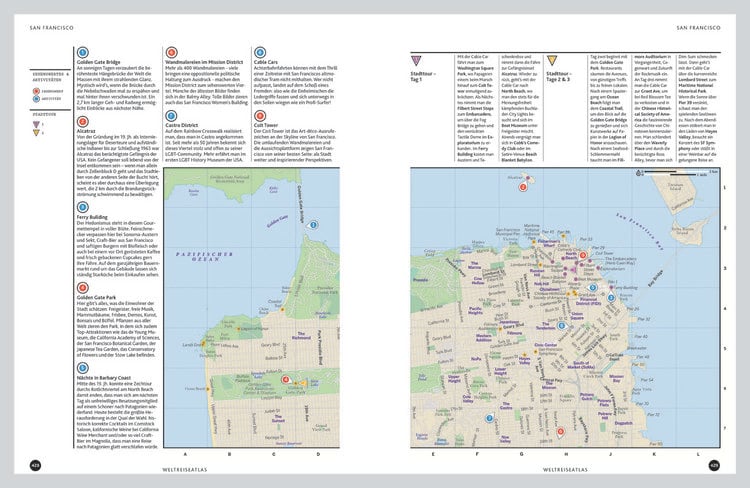Image resolution: width=750 pixels, height=488 pixels.
Task: Click blue map marker 7 in The Castro
Action: [489, 418]
